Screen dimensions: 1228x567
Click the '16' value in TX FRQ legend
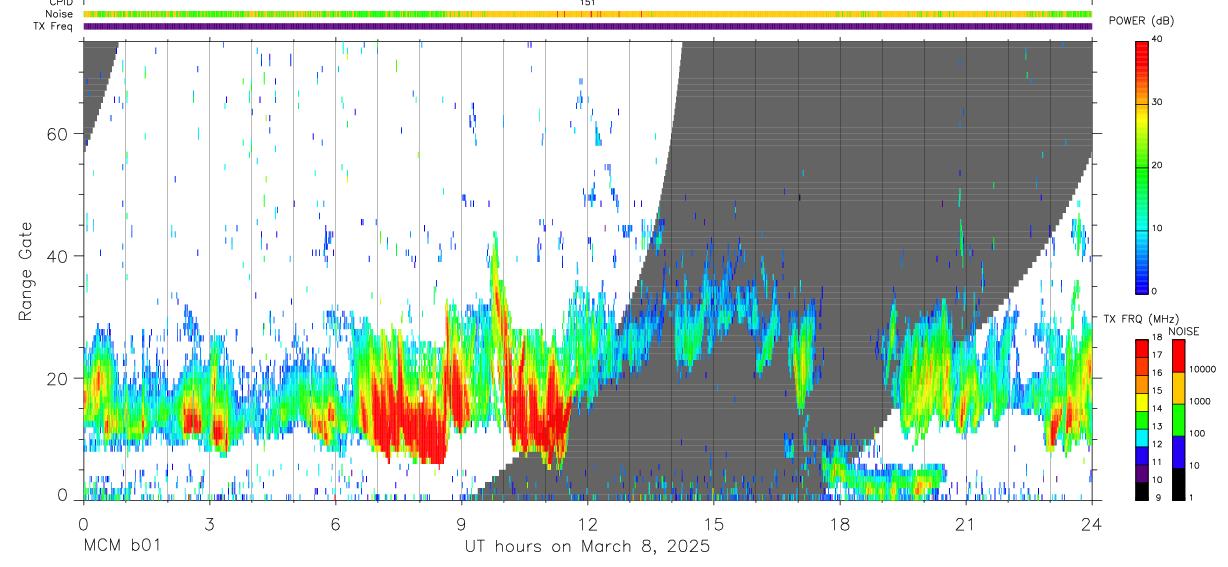1158,373
